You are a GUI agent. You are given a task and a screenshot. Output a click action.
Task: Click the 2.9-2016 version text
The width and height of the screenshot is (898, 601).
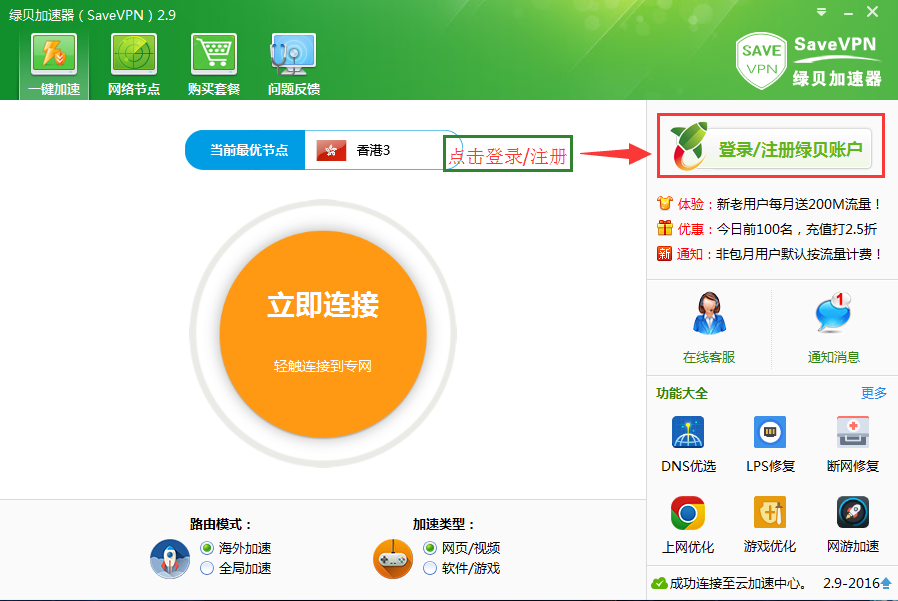pos(851,583)
